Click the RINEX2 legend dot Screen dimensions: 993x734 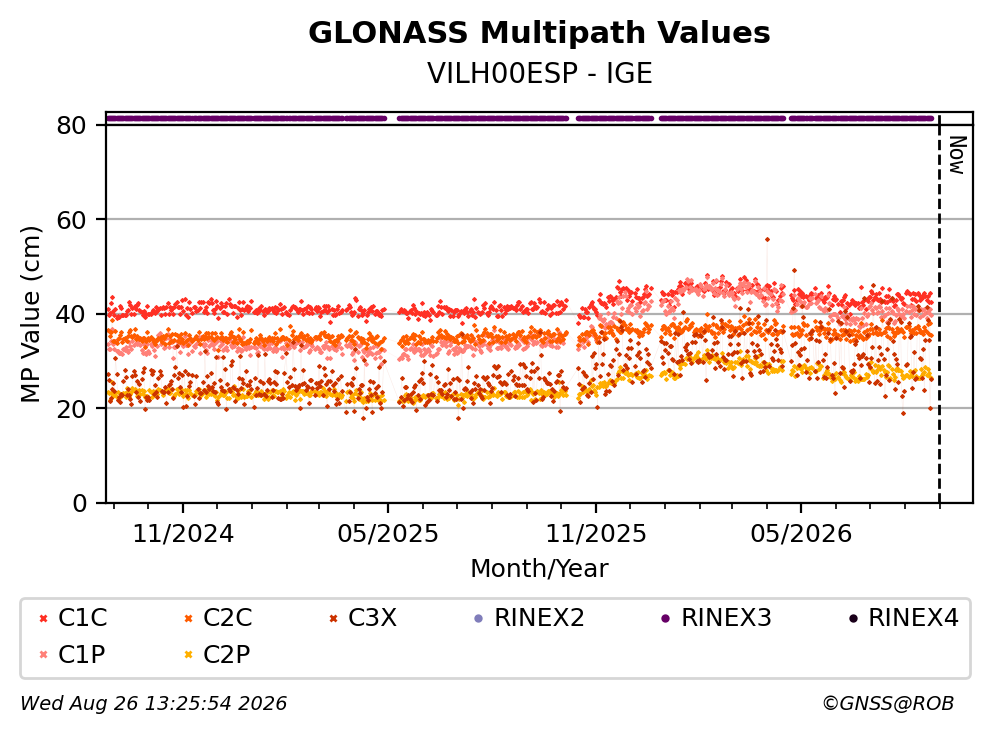pyautogui.click(x=479, y=618)
